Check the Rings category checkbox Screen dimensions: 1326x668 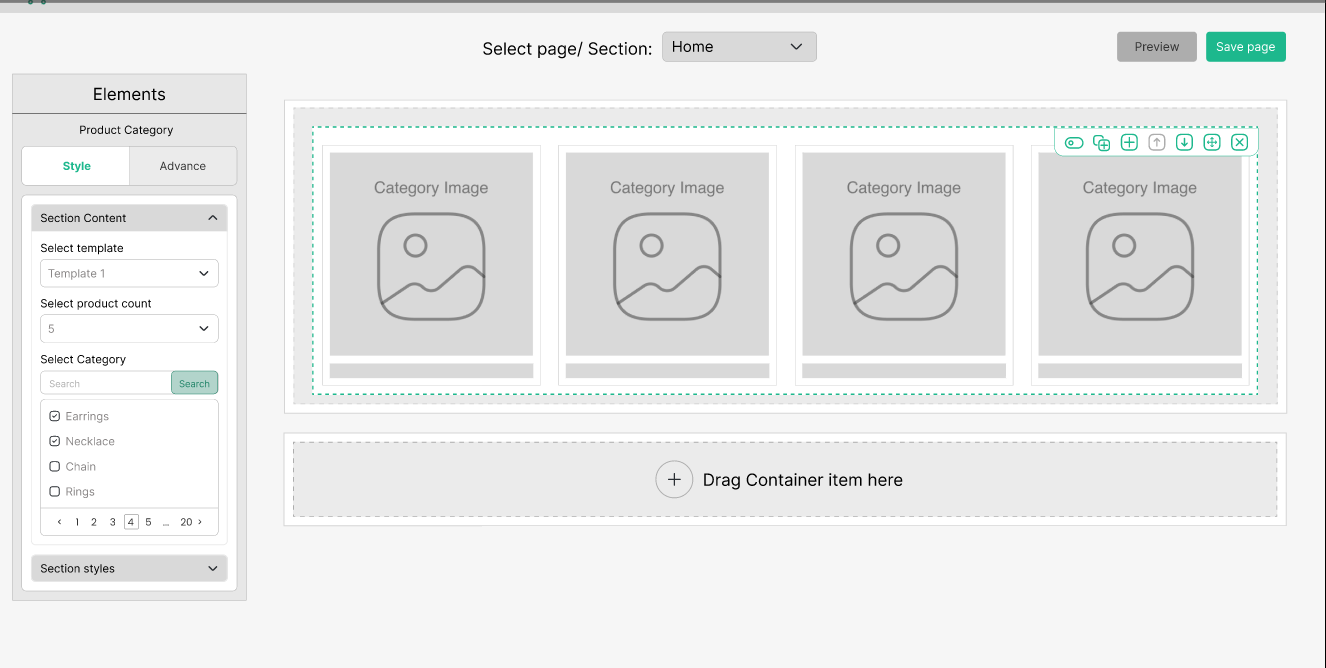tap(55, 492)
